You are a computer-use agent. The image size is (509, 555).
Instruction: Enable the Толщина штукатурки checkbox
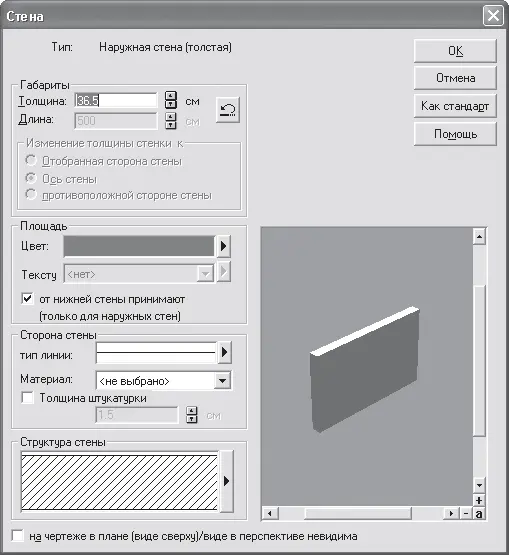click(x=27, y=397)
